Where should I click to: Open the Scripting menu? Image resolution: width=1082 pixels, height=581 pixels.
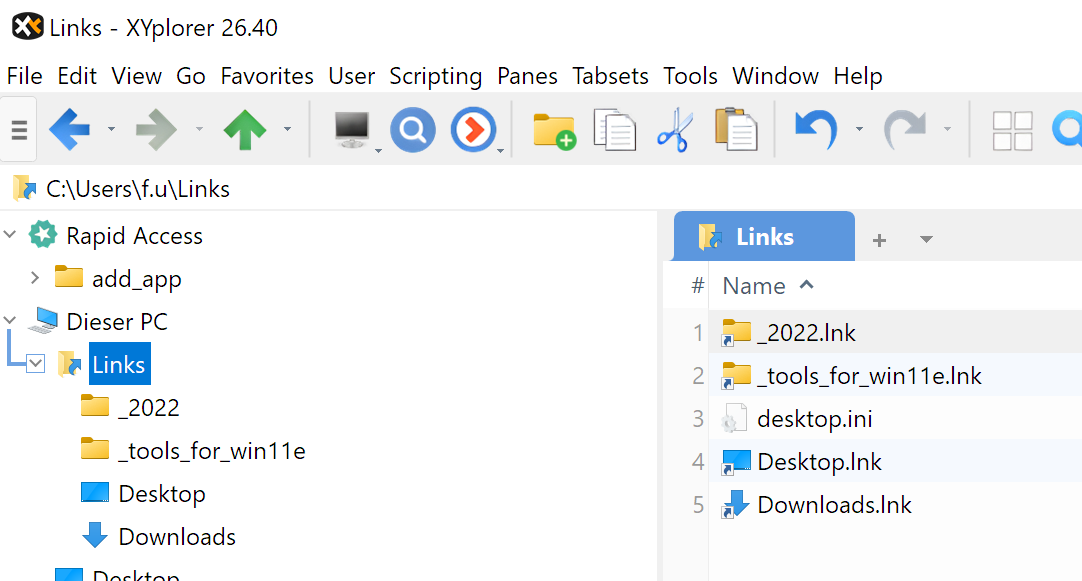click(x=435, y=76)
